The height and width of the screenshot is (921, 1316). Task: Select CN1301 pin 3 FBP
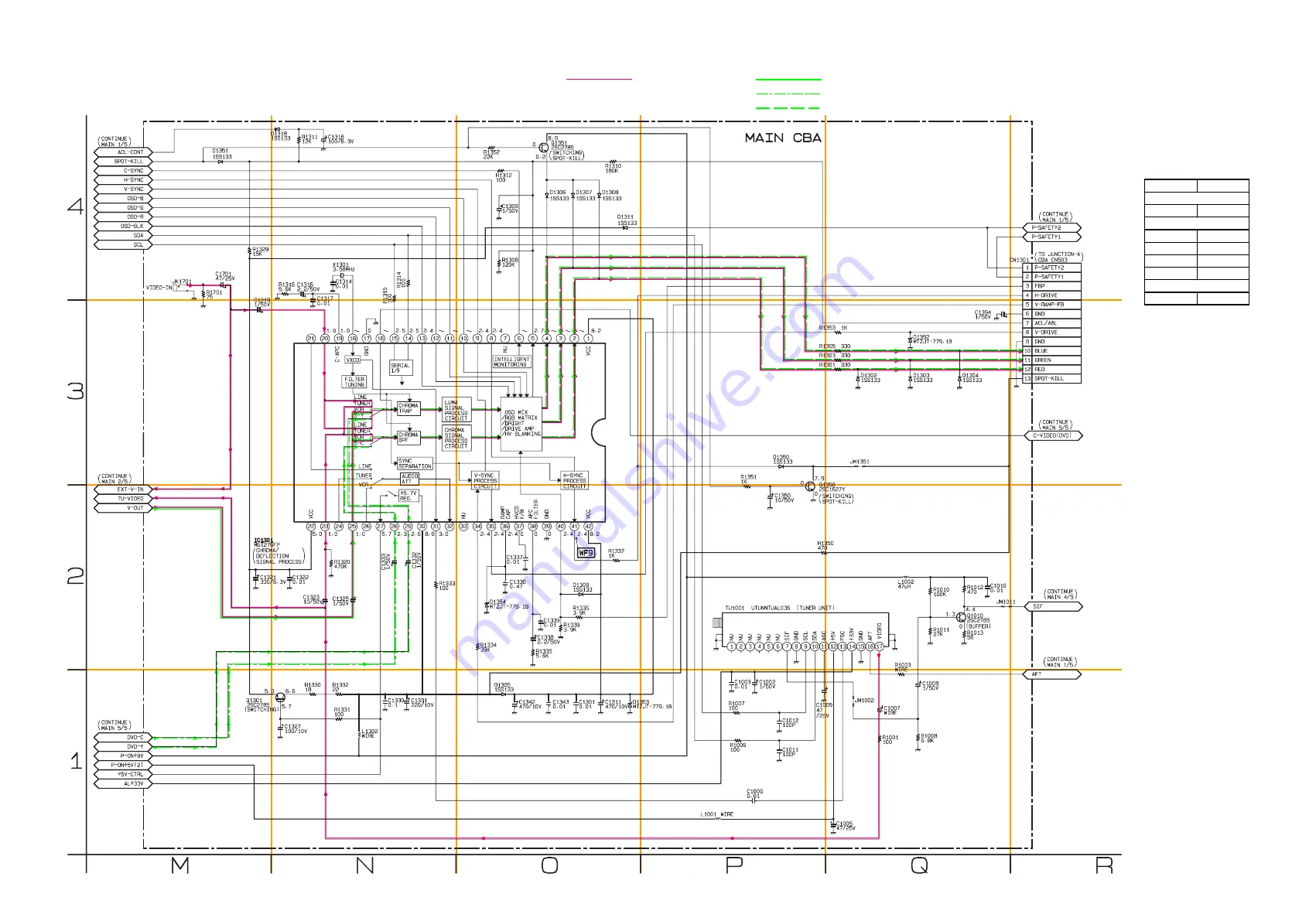1051,286
